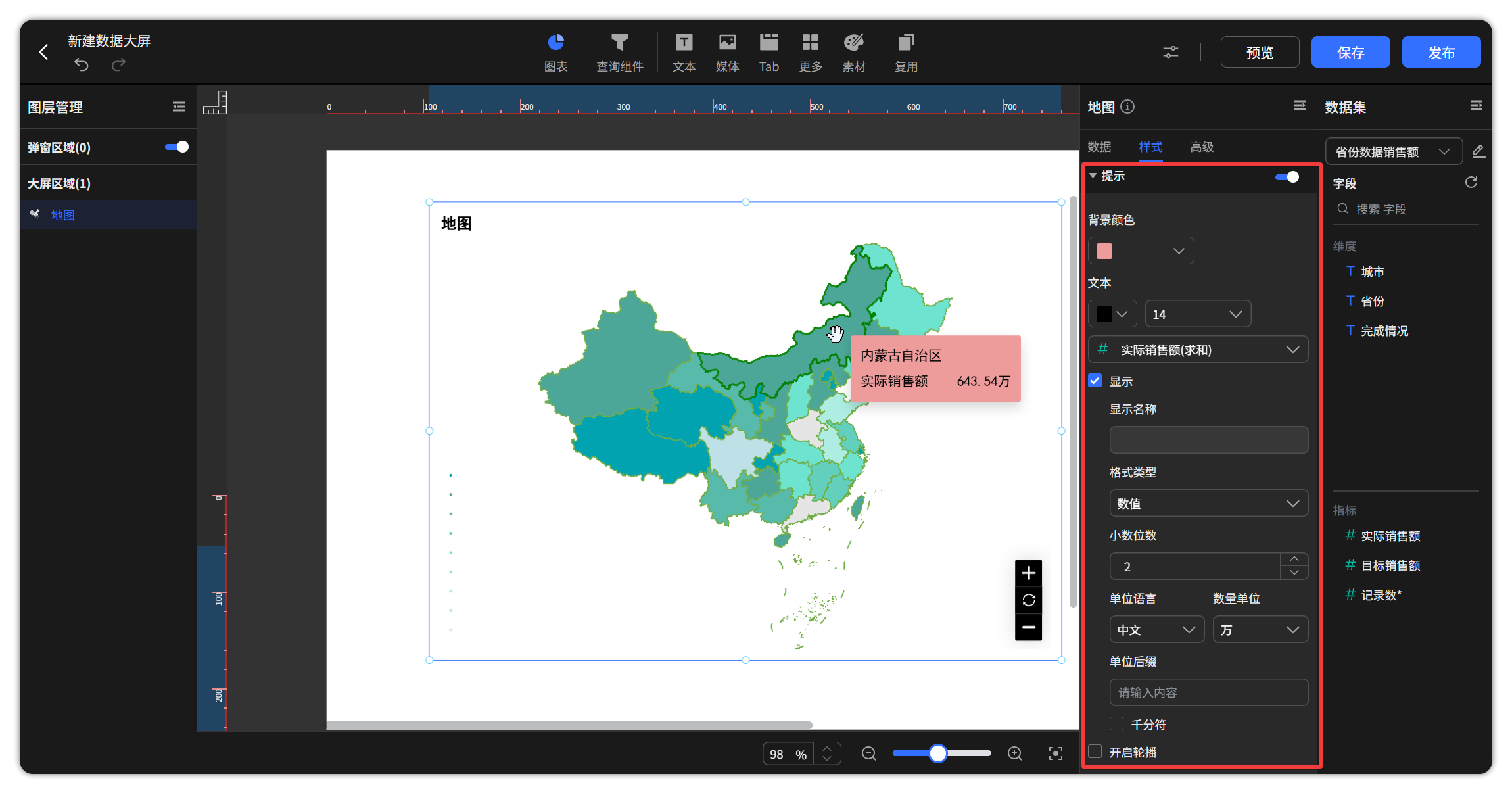Insert a Tab component
The image size is (1512, 787).
coord(768,53)
